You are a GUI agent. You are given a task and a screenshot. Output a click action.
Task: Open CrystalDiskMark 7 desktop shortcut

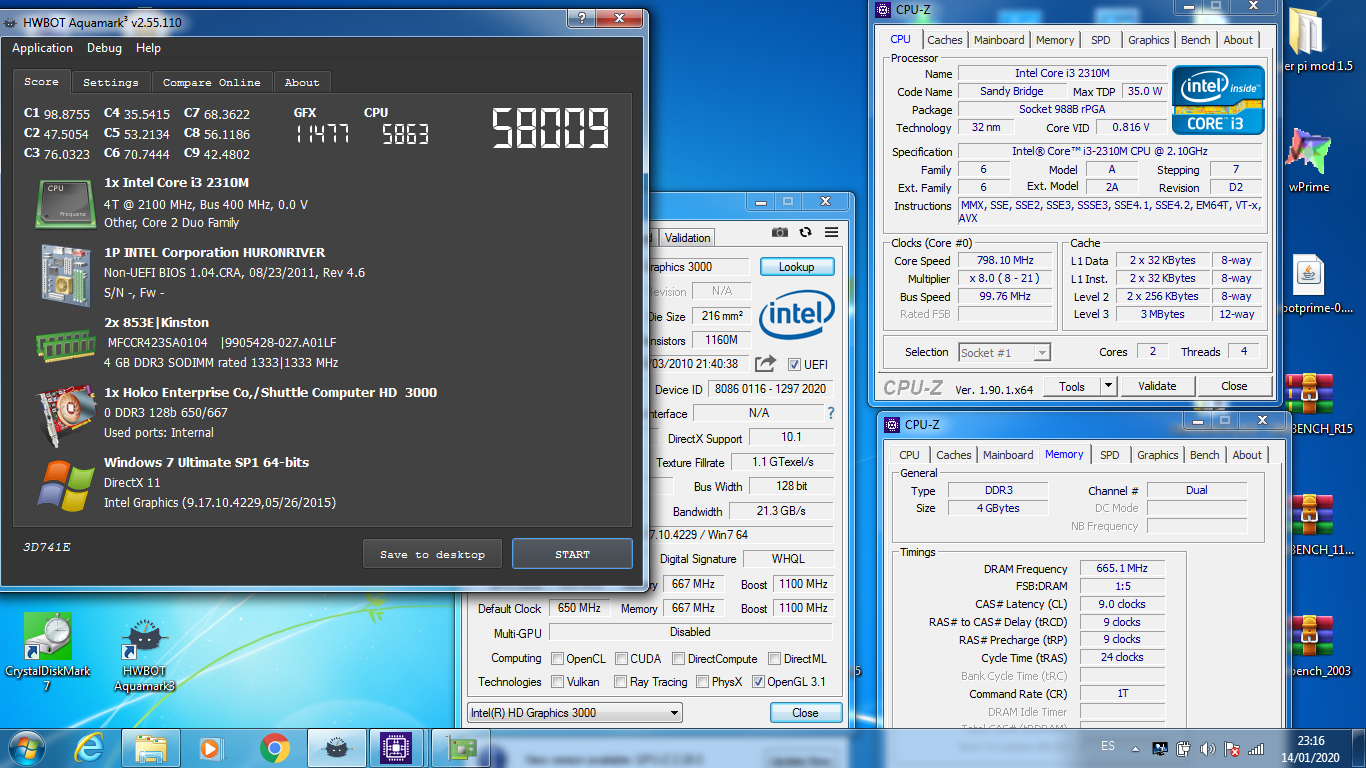46,652
